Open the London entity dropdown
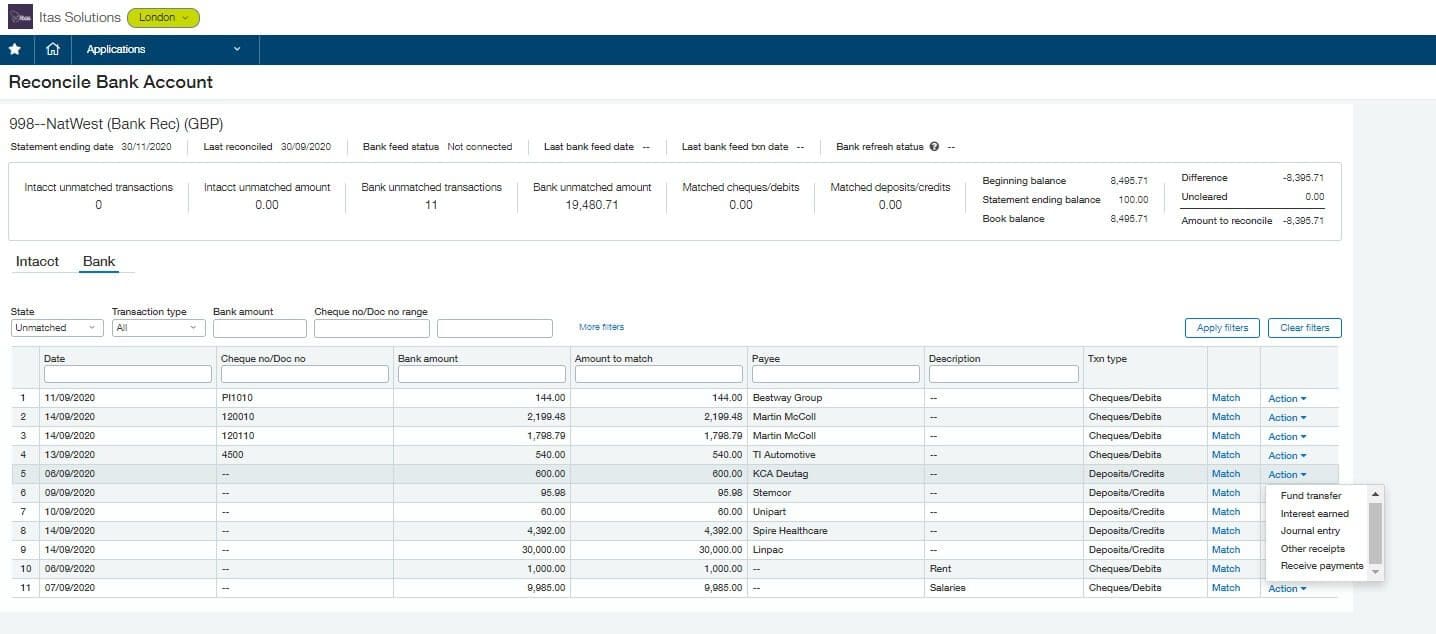This screenshot has width=1436, height=634. point(163,17)
